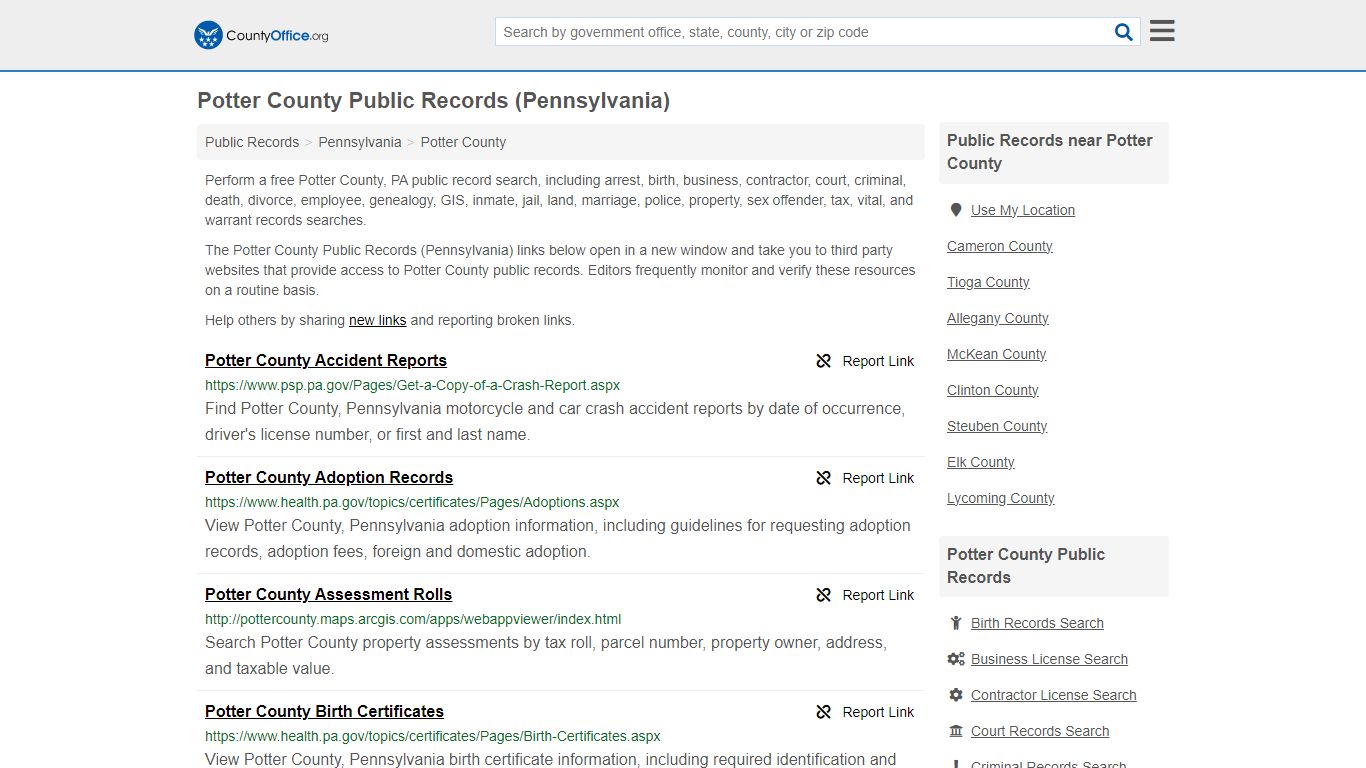Click the broken-link icon for Accident Reports
Image resolution: width=1366 pixels, height=768 pixels.
[x=824, y=361]
